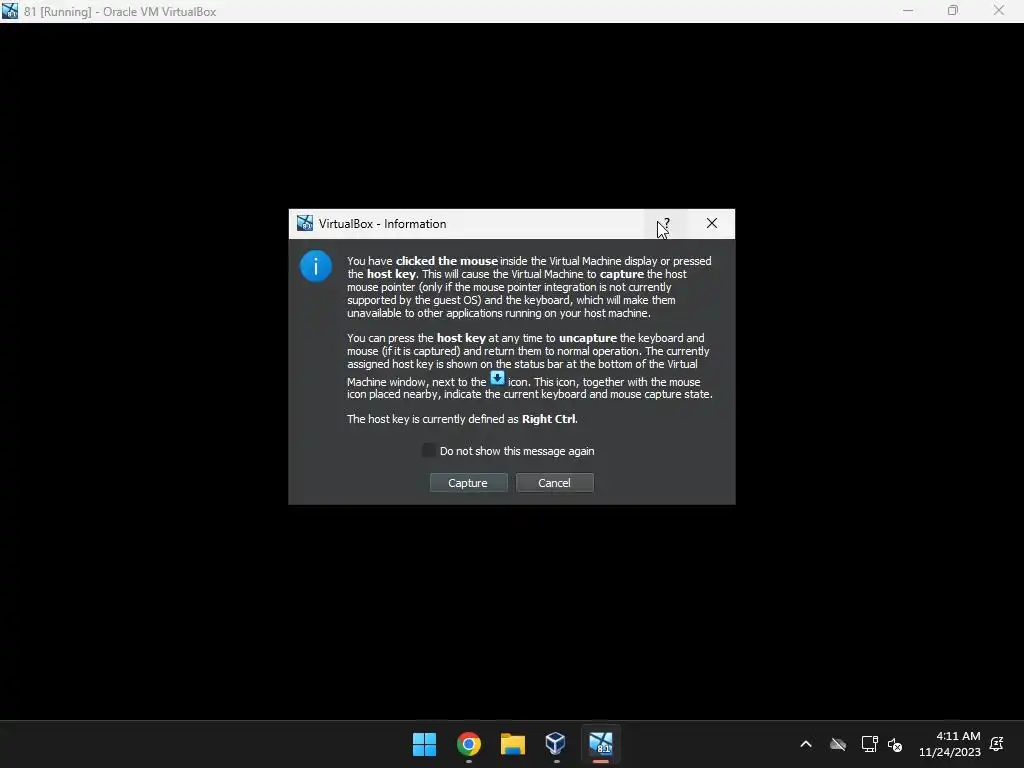Click the bold 'Right Ctrl' text

click(549, 419)
